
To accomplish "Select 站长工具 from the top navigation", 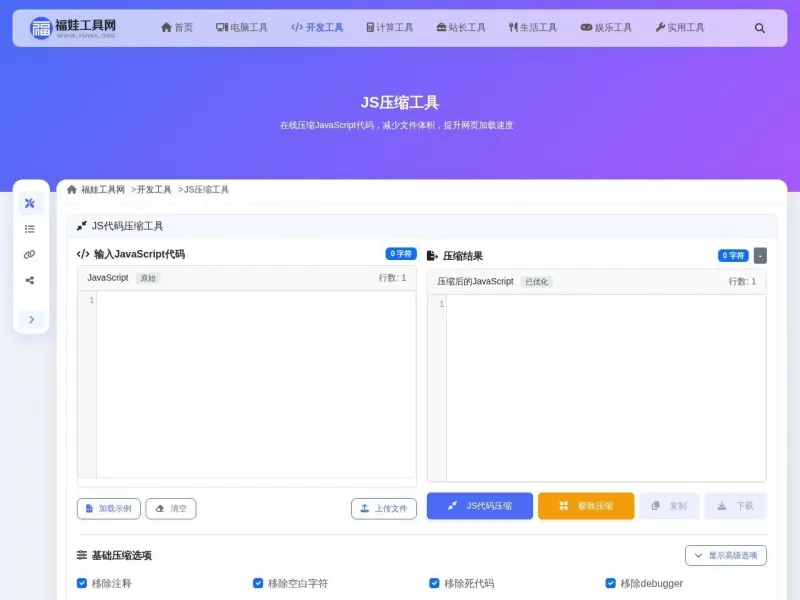I will coord(461,28).
